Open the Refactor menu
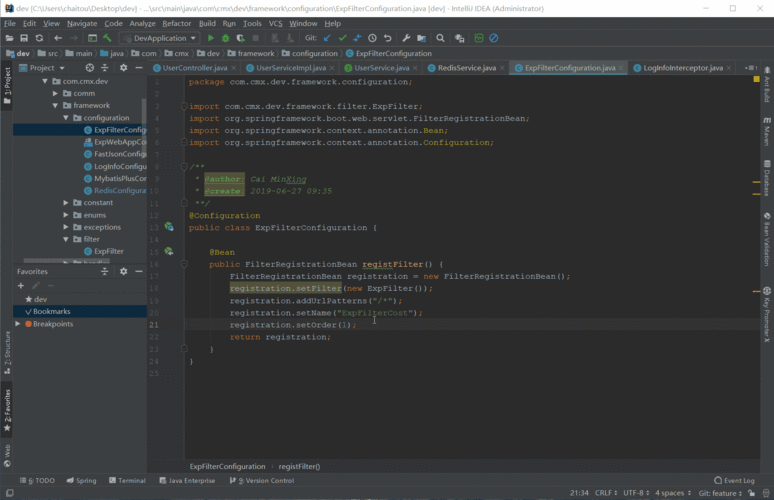Image resolution: width=774 pixels, height=500 pixels. (x=176, y=23)
